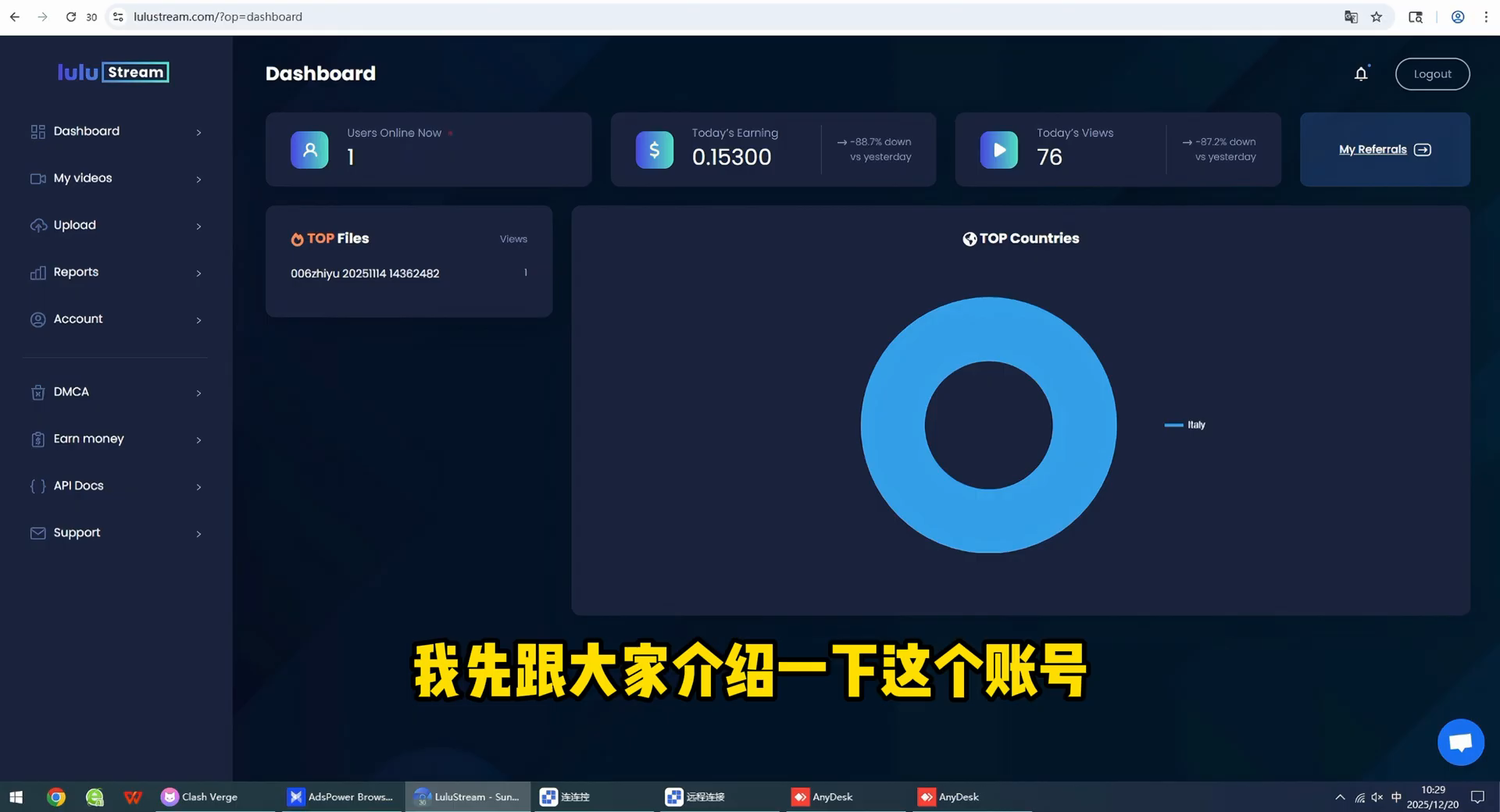Viewport: 1500px width, 812px height.
Task: Open the Reports menu item
Action: 116,272
